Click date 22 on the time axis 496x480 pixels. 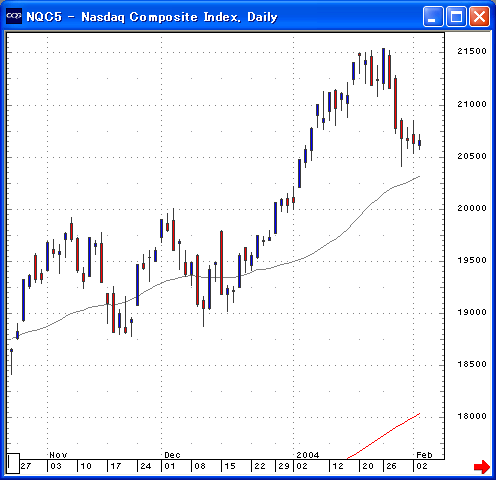260,466
